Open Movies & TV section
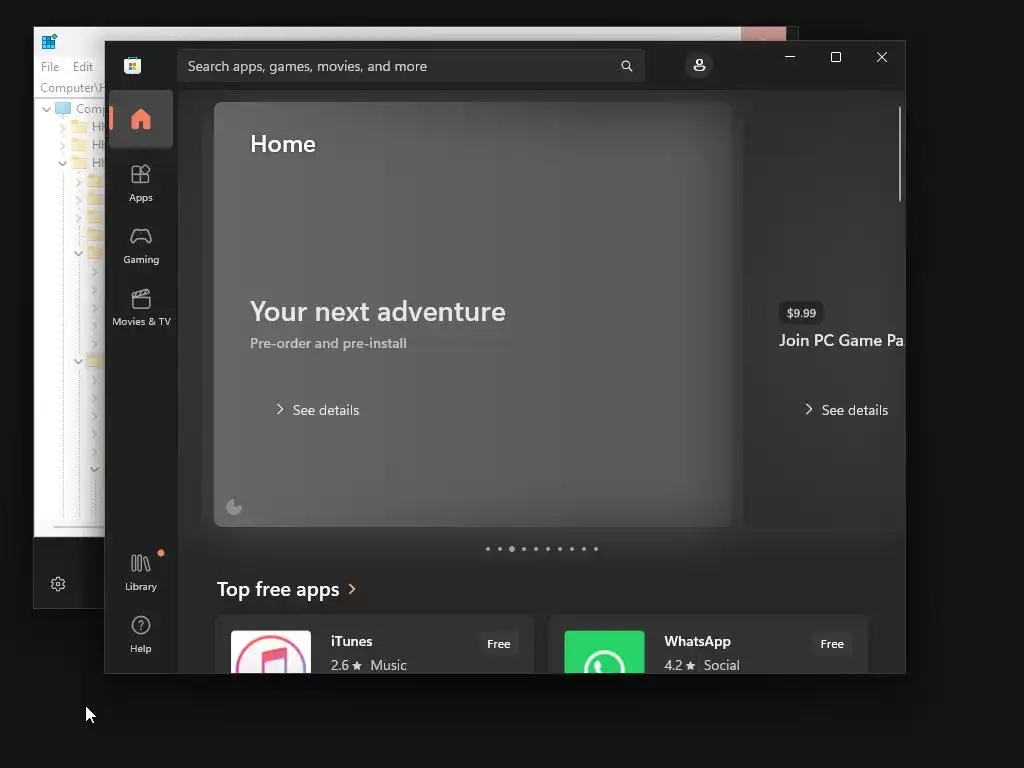This screenshot has height=768, width=1024. point(141,308)
